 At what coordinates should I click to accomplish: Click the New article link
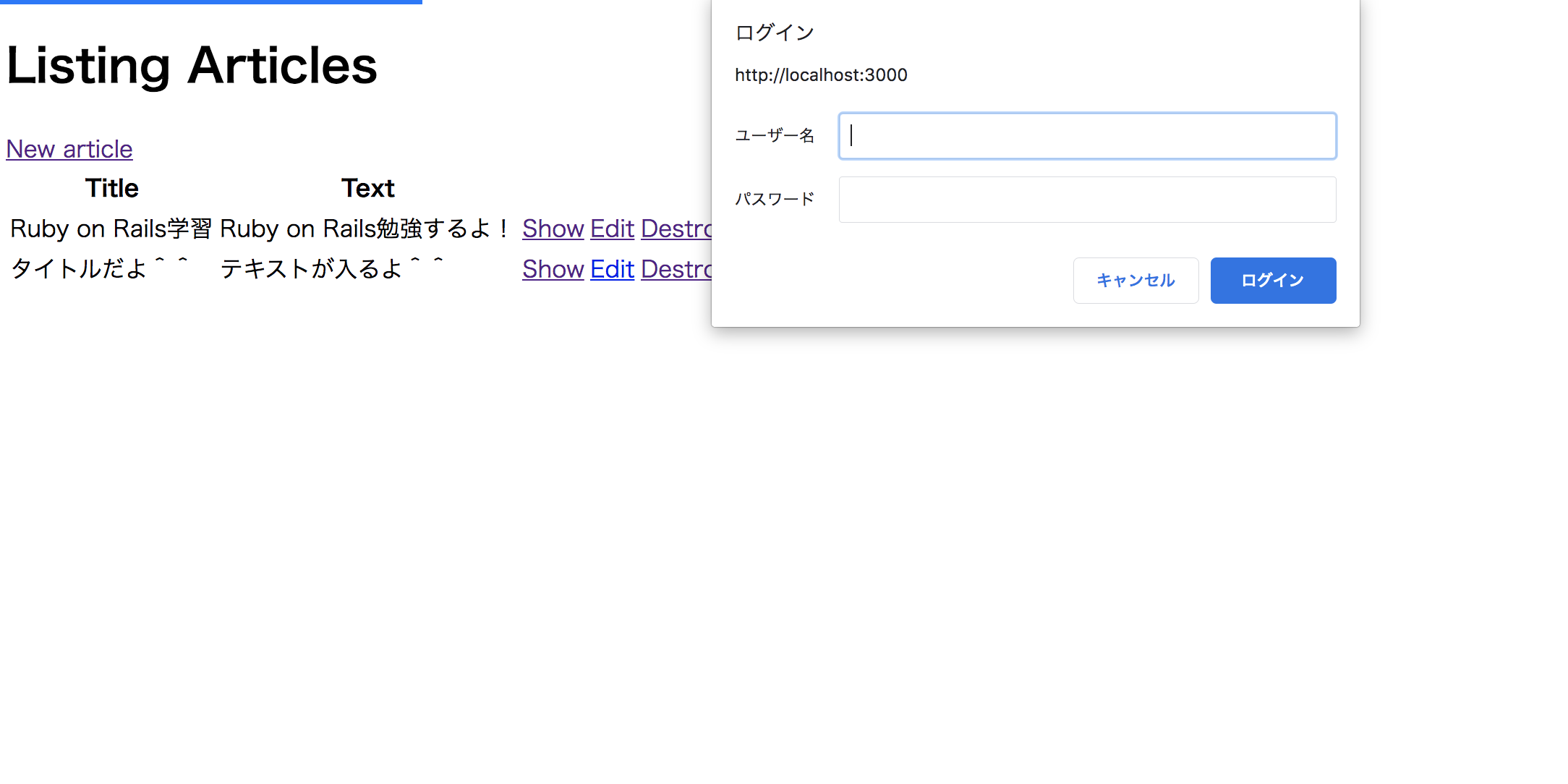69,149
